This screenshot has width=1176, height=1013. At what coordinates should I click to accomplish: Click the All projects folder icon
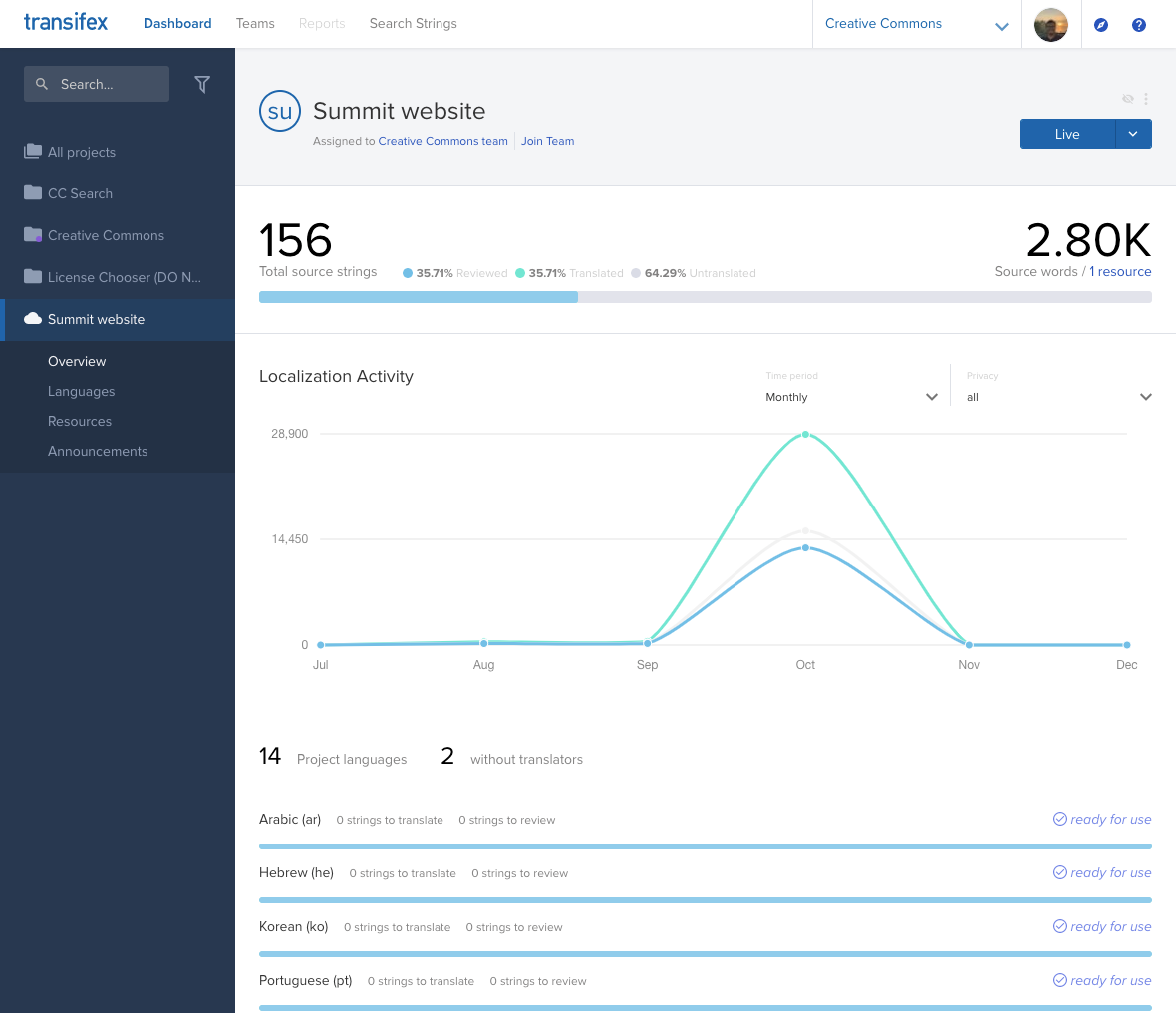coord(32,152)
